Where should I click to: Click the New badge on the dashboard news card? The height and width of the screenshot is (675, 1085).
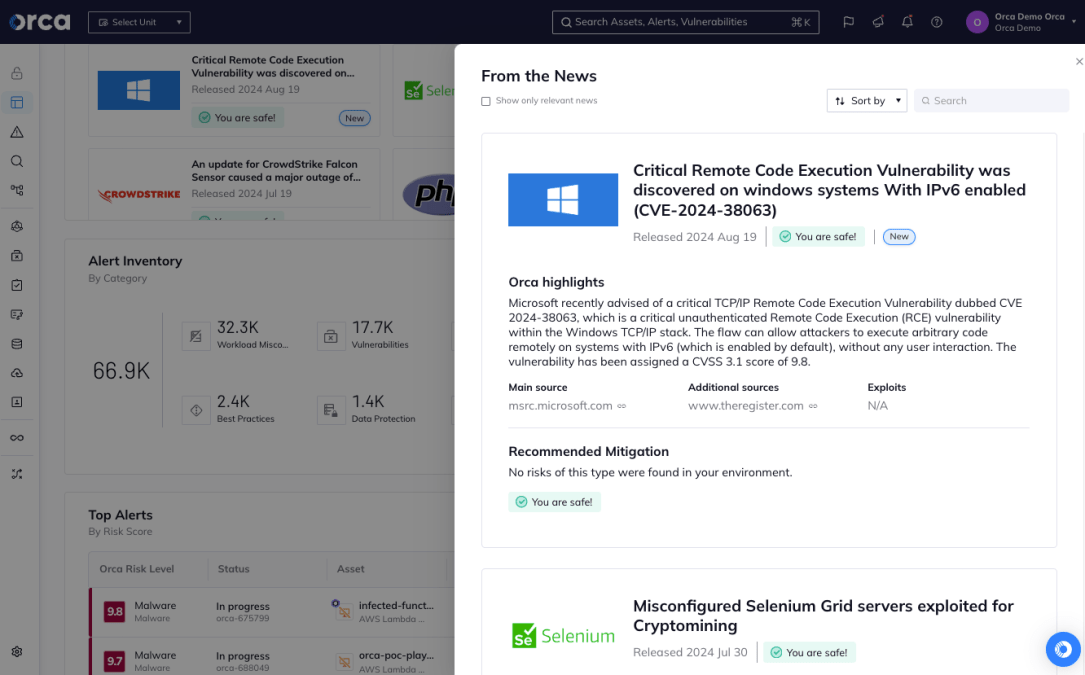coord(354,118)
